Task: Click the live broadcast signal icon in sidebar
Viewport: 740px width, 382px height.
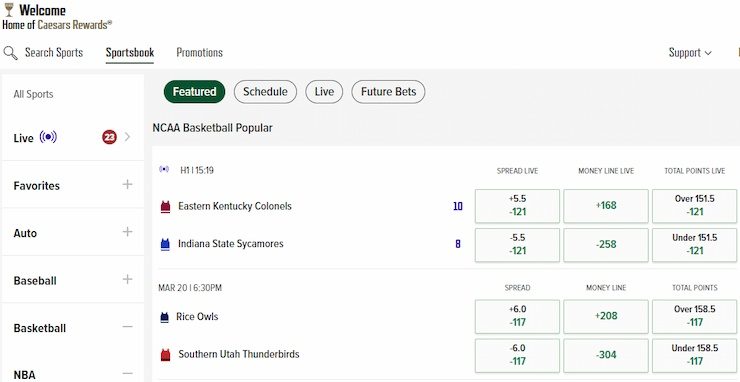Action: tap(48, 137)
